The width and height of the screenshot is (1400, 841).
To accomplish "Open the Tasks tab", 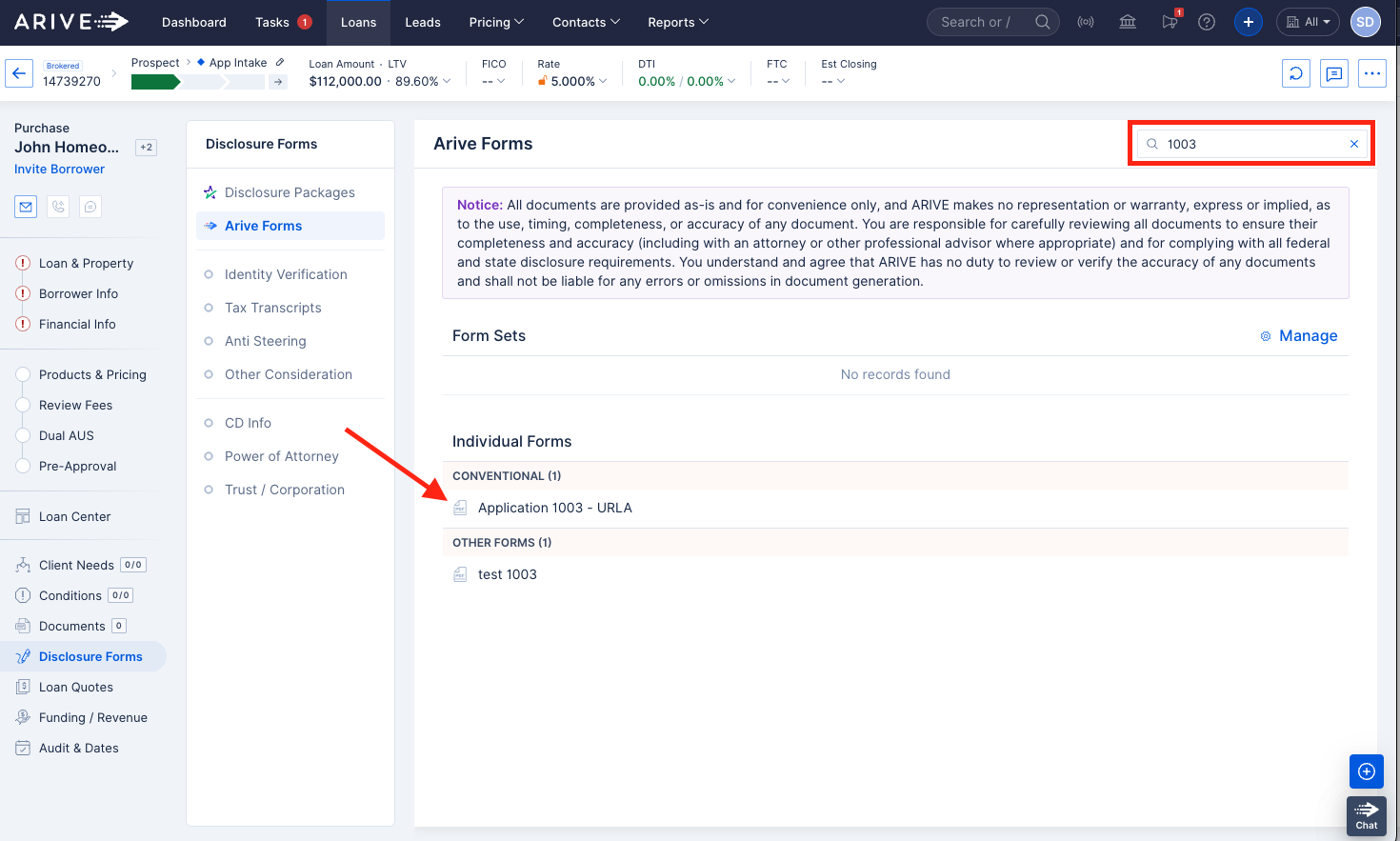I will pyautogui.click(x=283, y=22).
